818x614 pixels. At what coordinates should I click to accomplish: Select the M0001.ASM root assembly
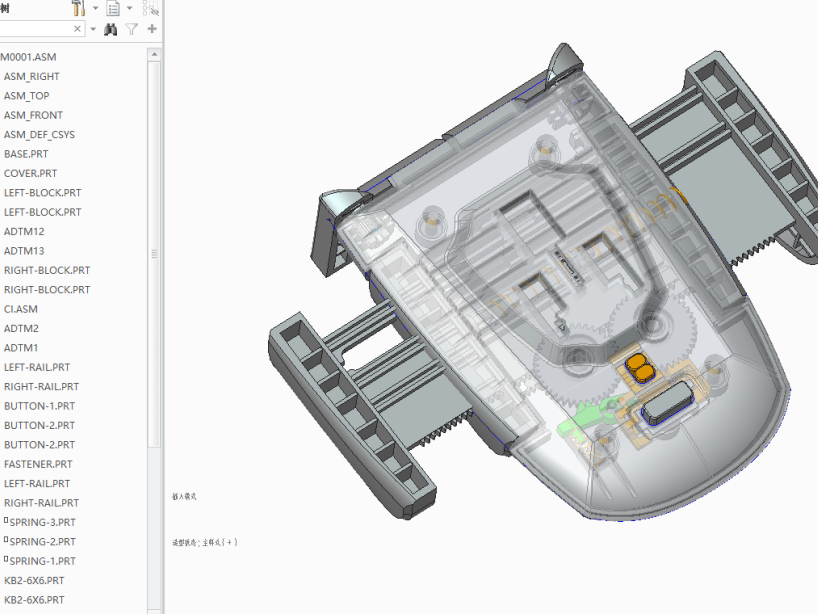coord(28,57)
